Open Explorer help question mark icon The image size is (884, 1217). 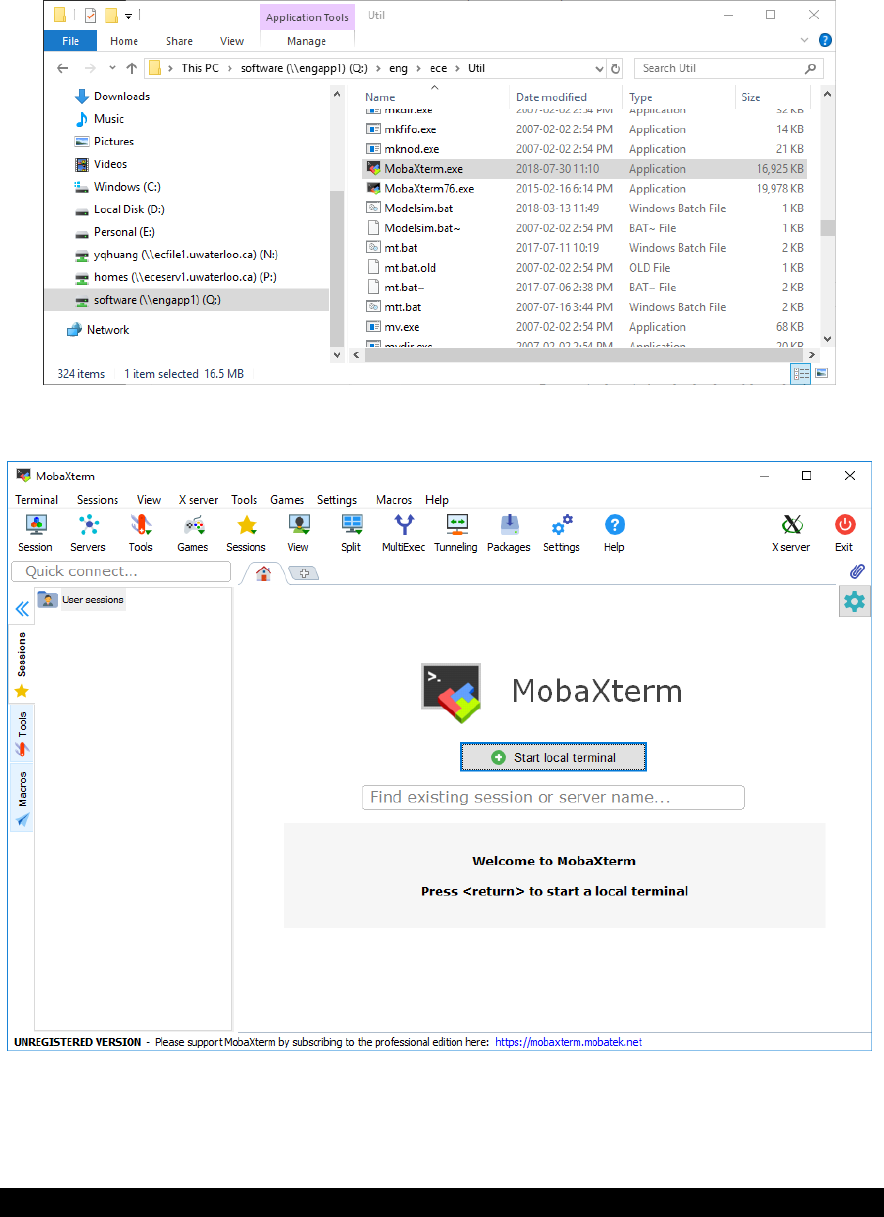[x=825, y=41]
